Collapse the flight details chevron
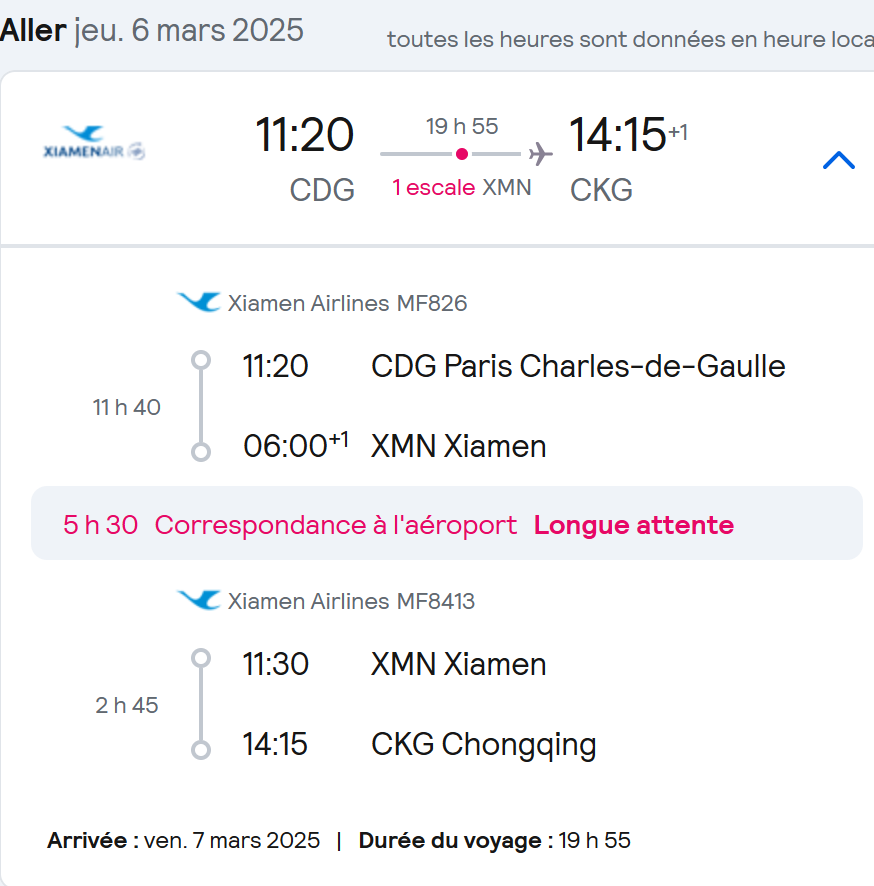The image size is (874, 886). [838, 160]
